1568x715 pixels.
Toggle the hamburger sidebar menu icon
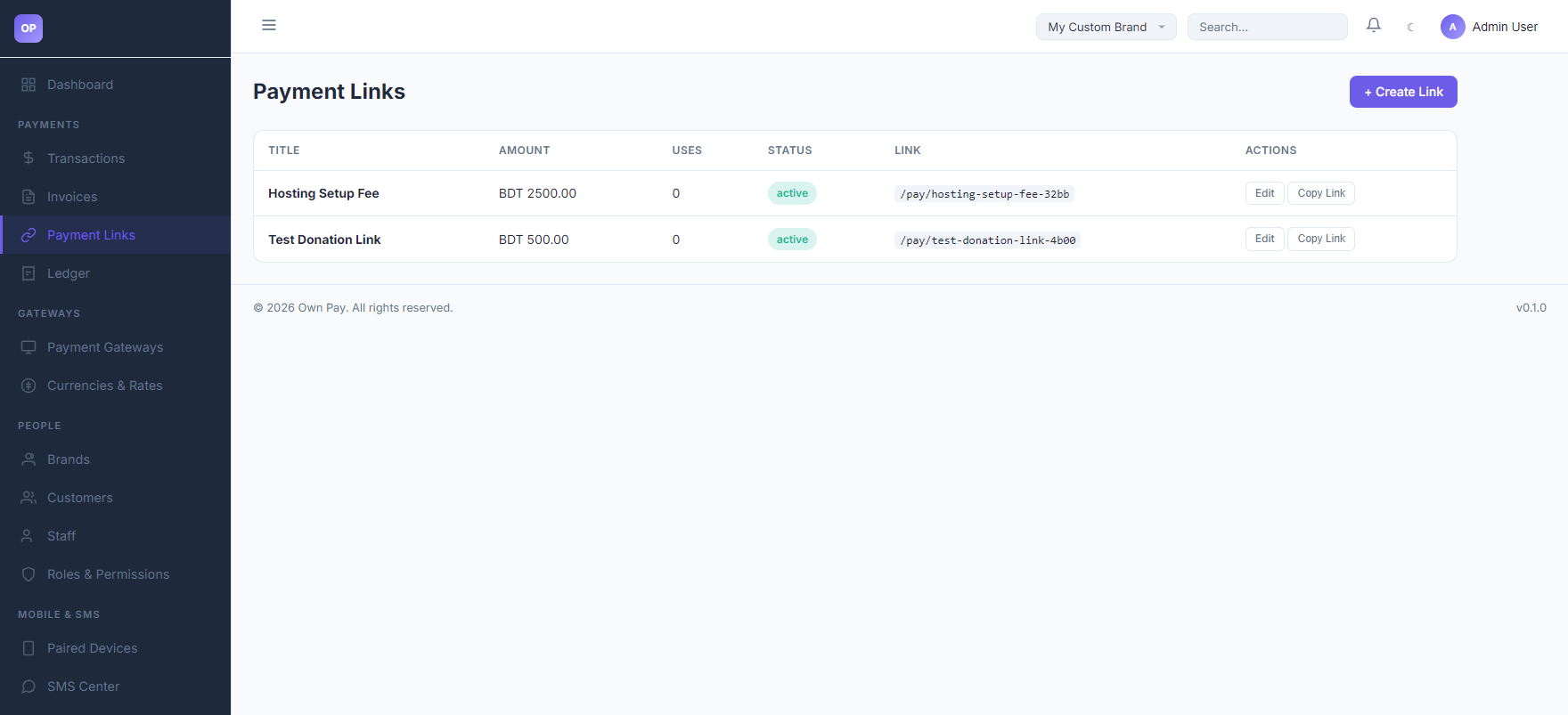point(269,25)
